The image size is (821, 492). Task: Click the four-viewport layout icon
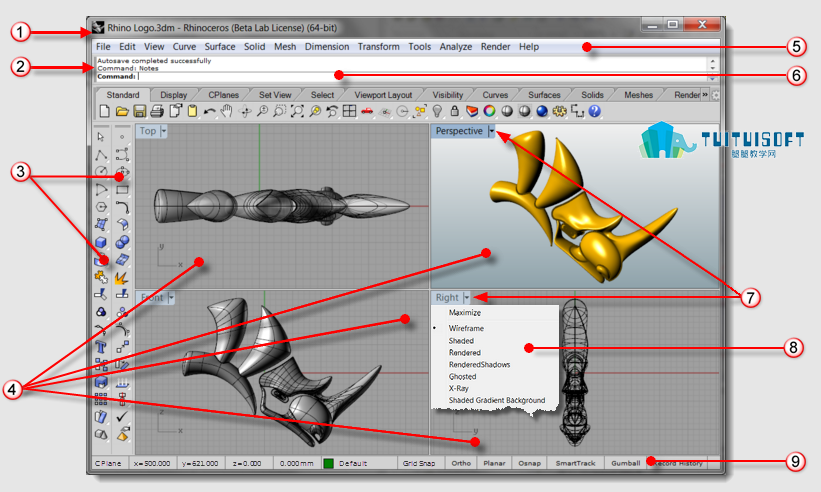pos(349,111)
